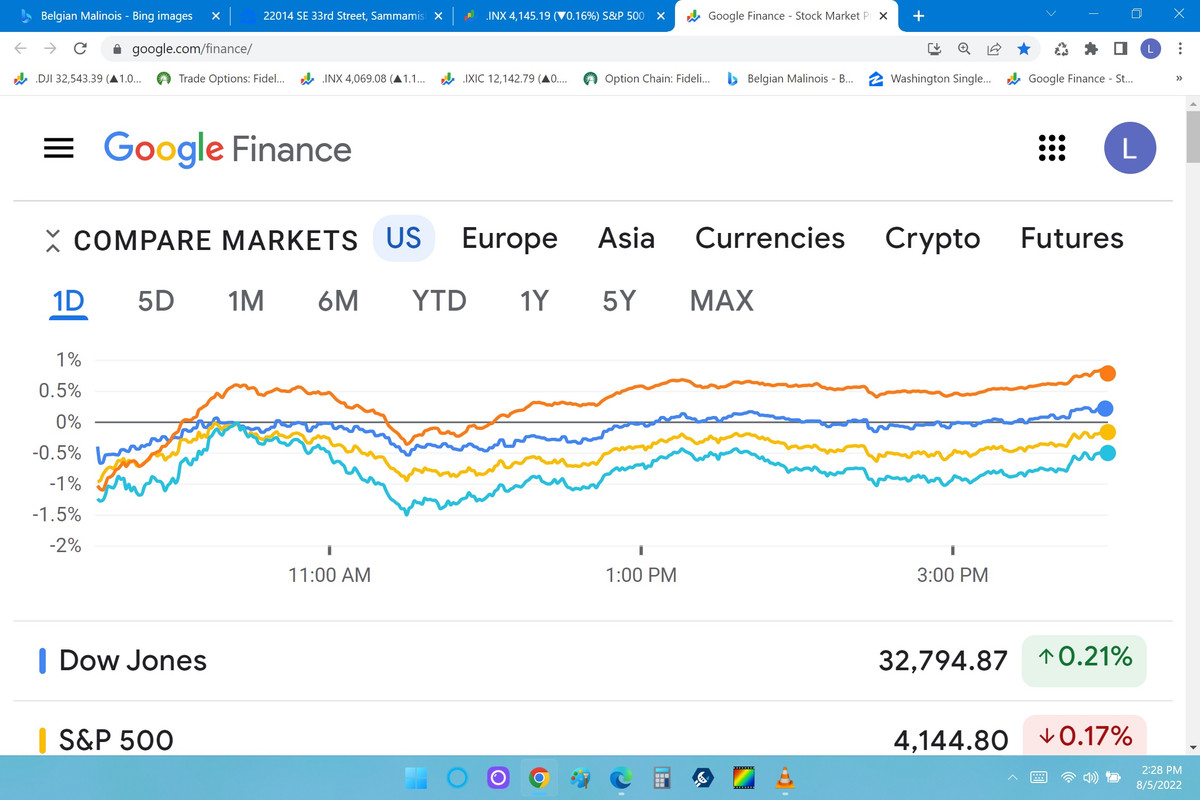Open the Option Chain Fidelity bookmark
Screen dimensions: 1200x800
tap(647, 79)
